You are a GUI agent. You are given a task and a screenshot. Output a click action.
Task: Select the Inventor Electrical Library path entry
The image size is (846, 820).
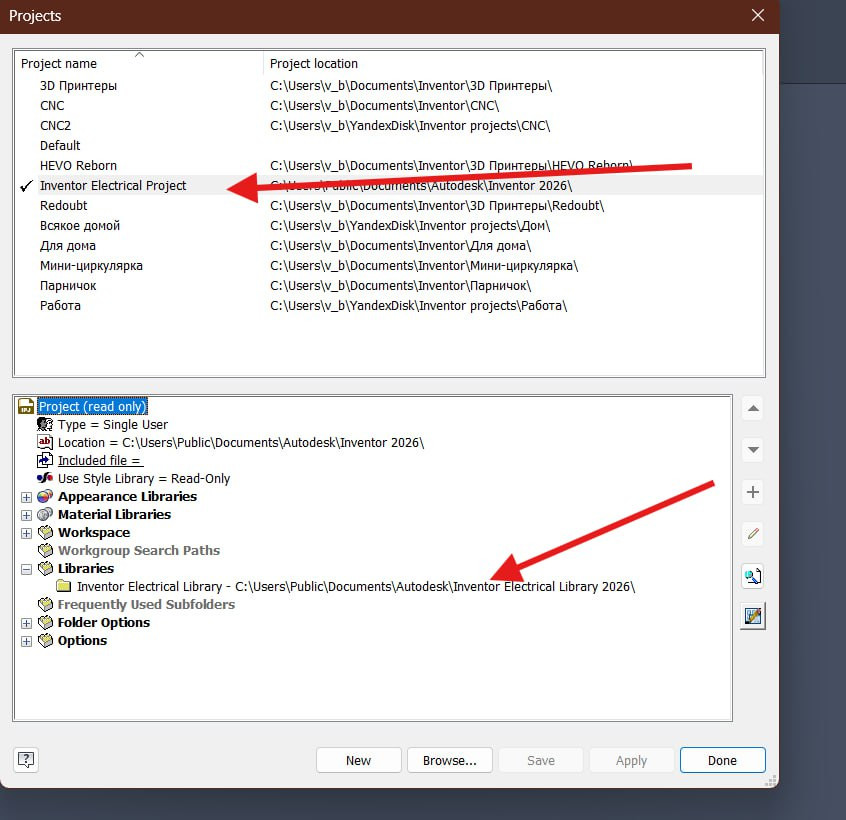pos(356,586)
